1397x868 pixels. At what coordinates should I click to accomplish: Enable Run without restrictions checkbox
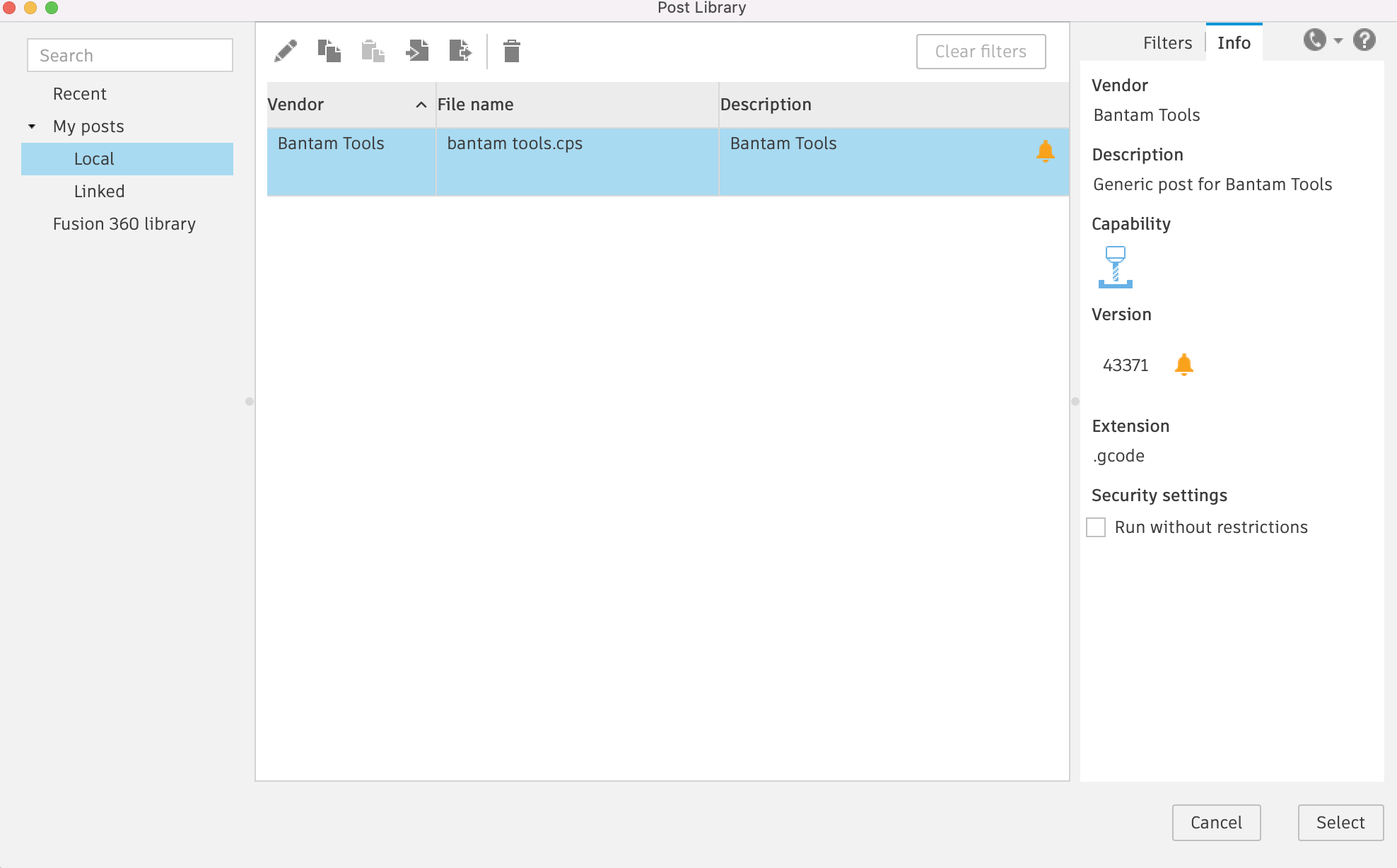1098,527
